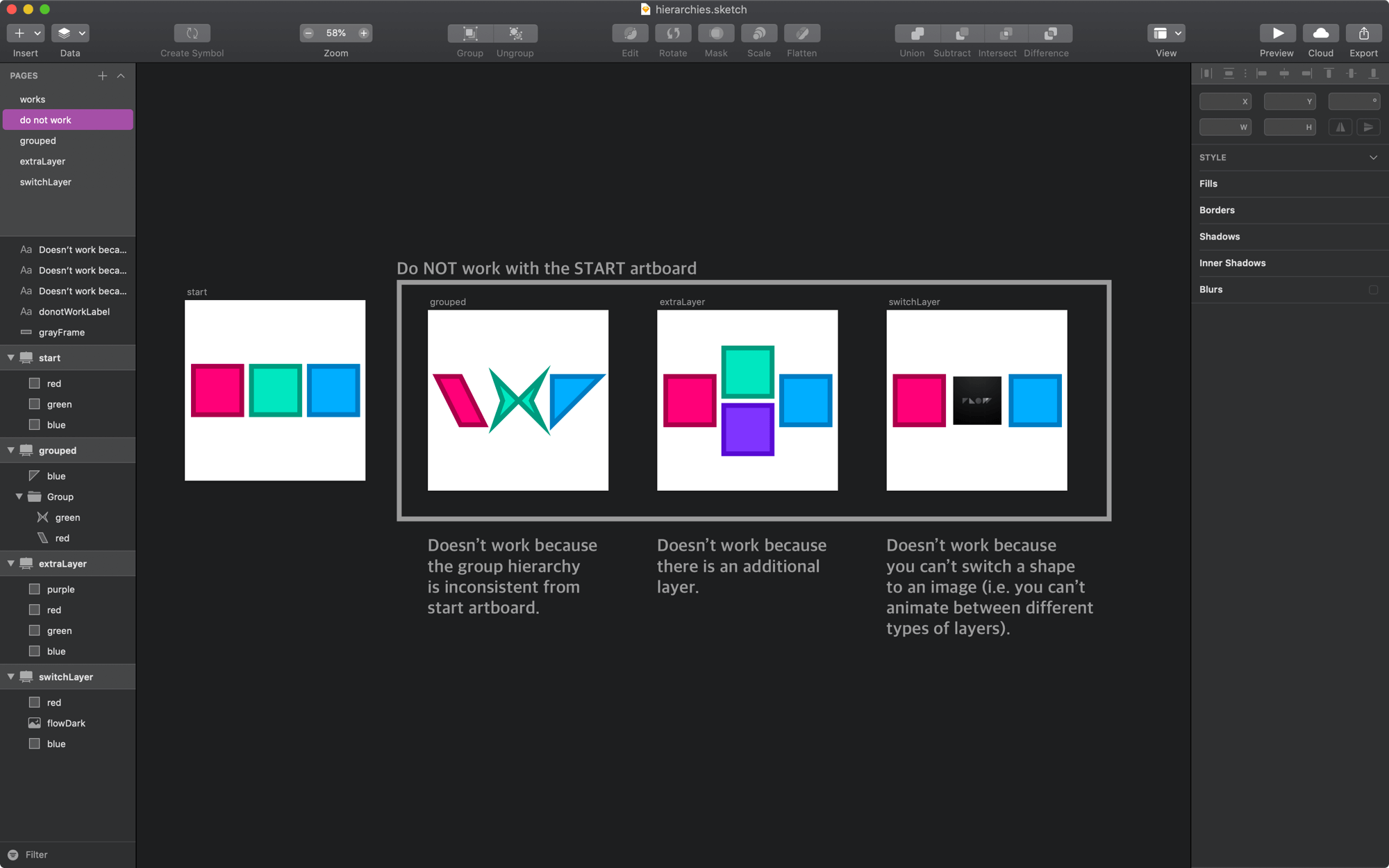
Task: Click the Export button
Action: coord(1363,33)
